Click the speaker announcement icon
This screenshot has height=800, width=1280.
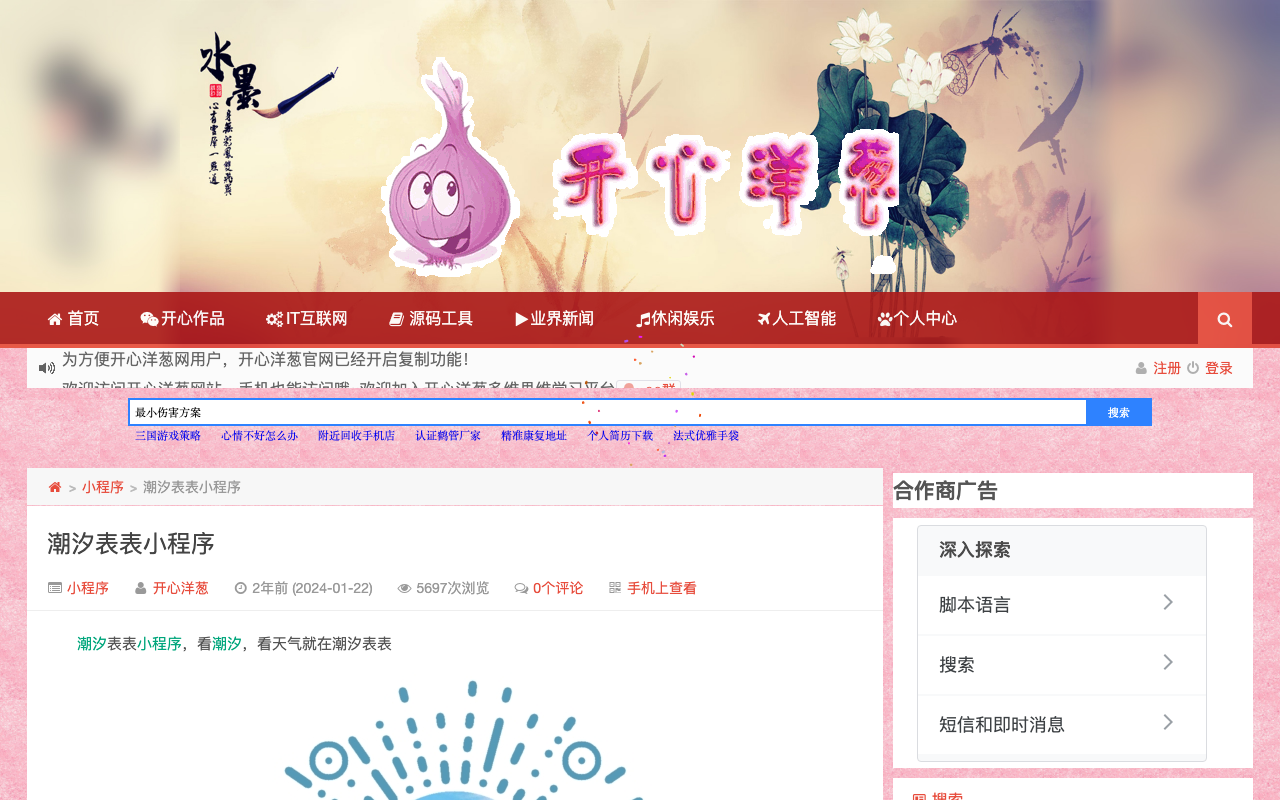47,368
